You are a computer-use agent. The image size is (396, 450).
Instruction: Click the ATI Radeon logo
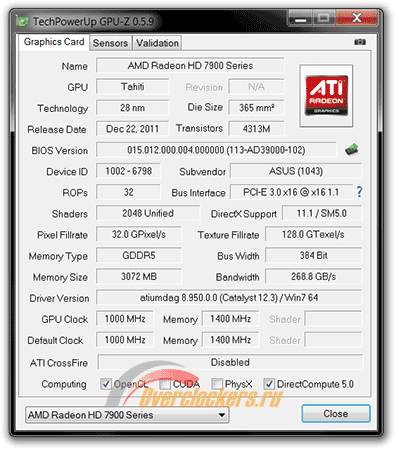coord(326,96)
